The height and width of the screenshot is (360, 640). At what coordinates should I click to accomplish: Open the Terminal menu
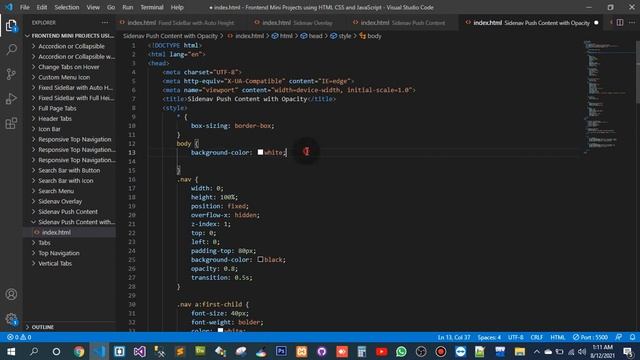coord(152,7)
